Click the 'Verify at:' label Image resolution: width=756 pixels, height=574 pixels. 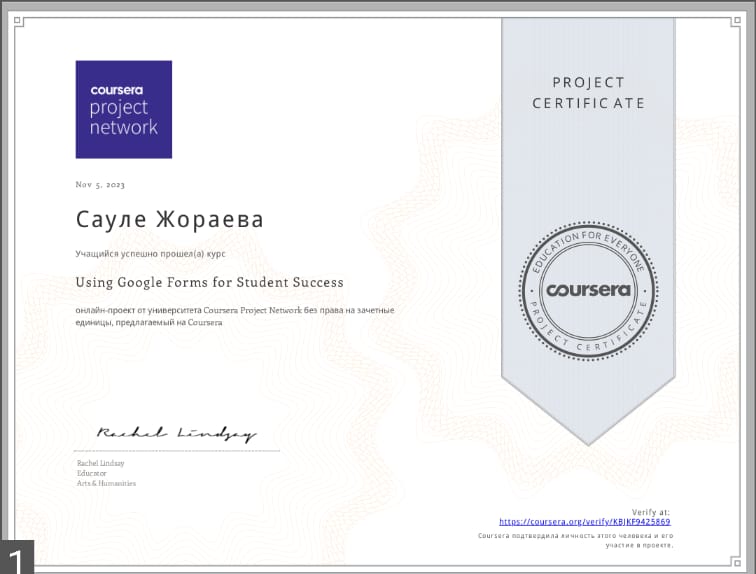tap(651, 512)
